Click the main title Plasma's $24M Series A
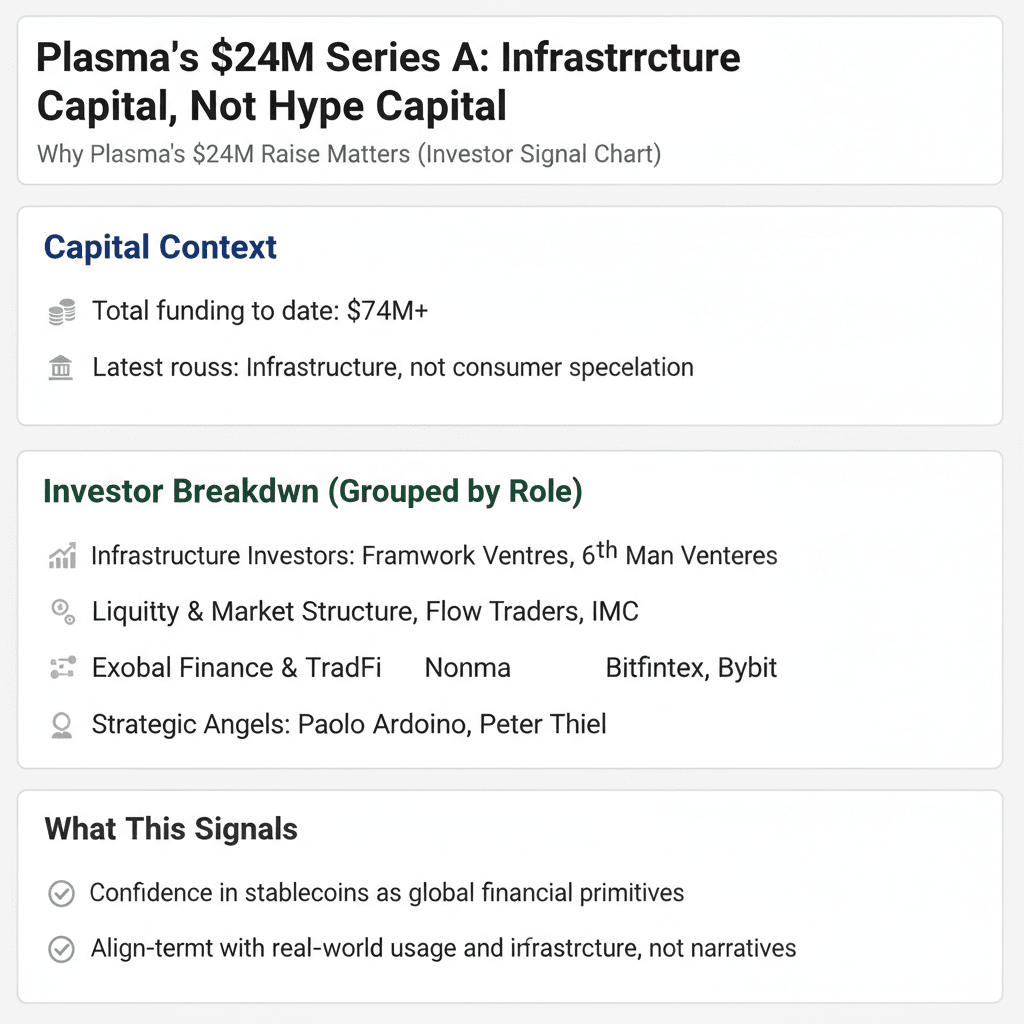1024x1024 pixels. (x=388, y=81)
